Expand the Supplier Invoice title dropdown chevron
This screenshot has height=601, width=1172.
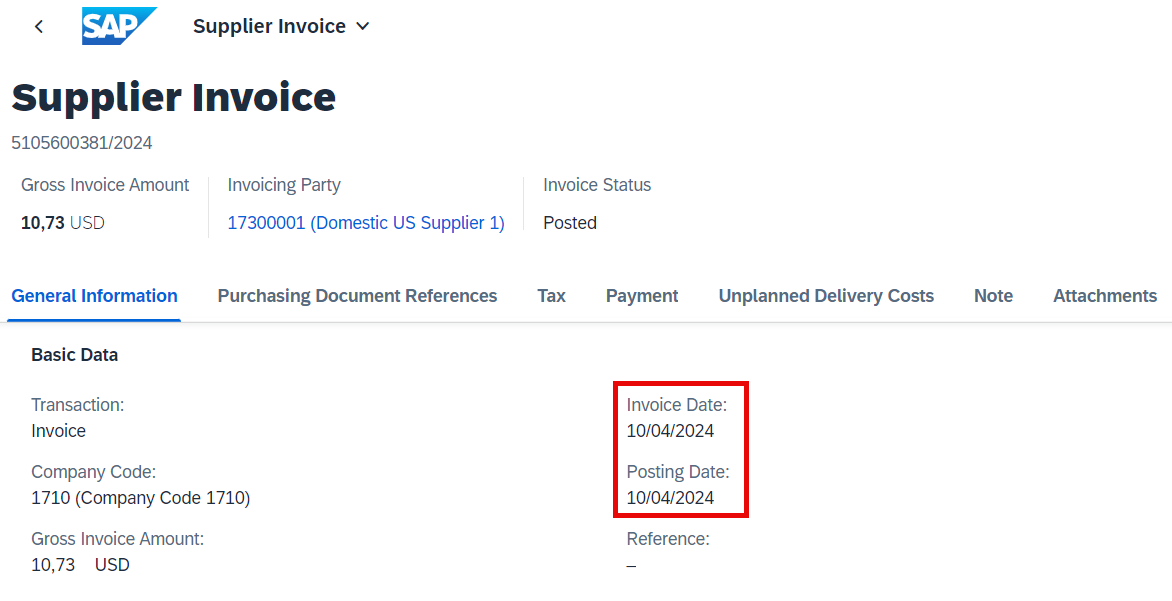tap(363, 26)
